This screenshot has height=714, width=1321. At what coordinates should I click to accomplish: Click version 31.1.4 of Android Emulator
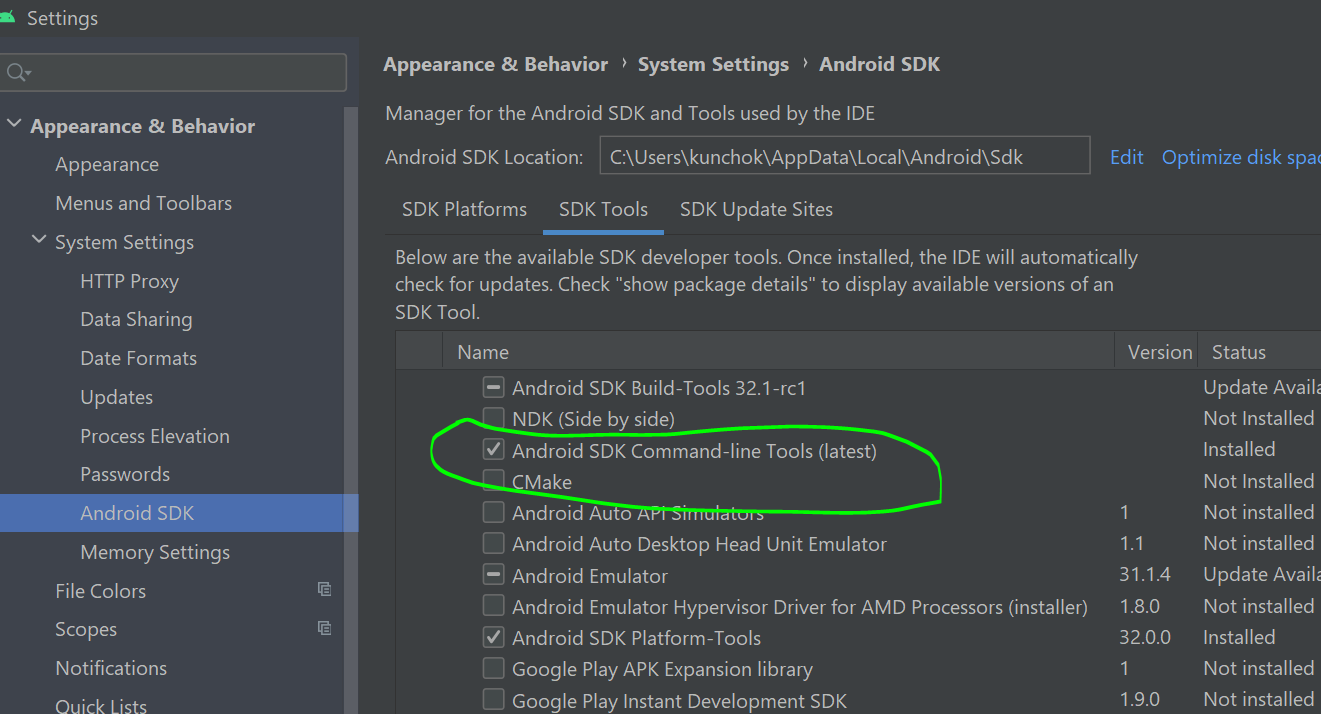coord(1145,574)
